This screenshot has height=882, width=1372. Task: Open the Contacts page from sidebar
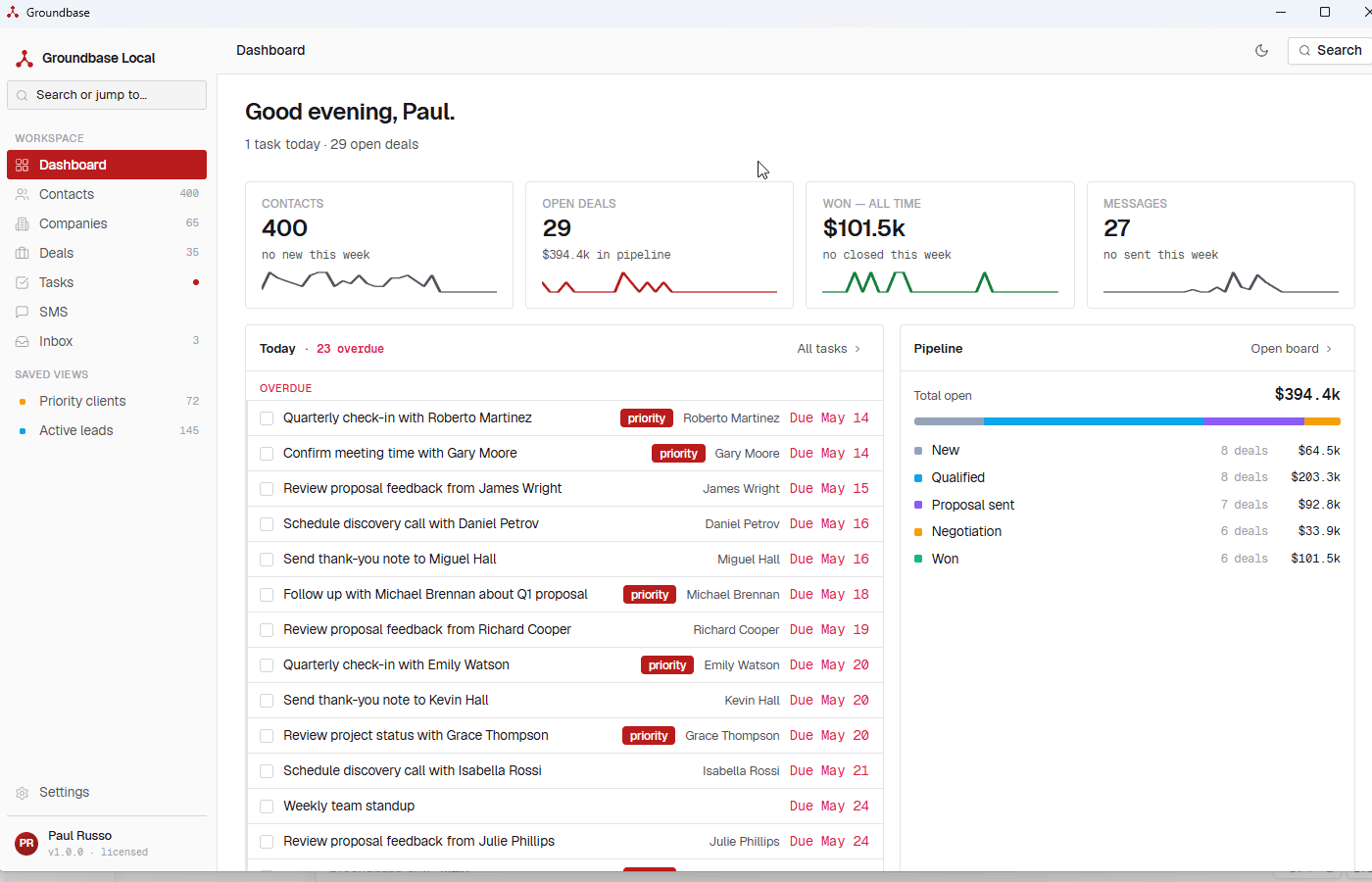tap(107, 194)
